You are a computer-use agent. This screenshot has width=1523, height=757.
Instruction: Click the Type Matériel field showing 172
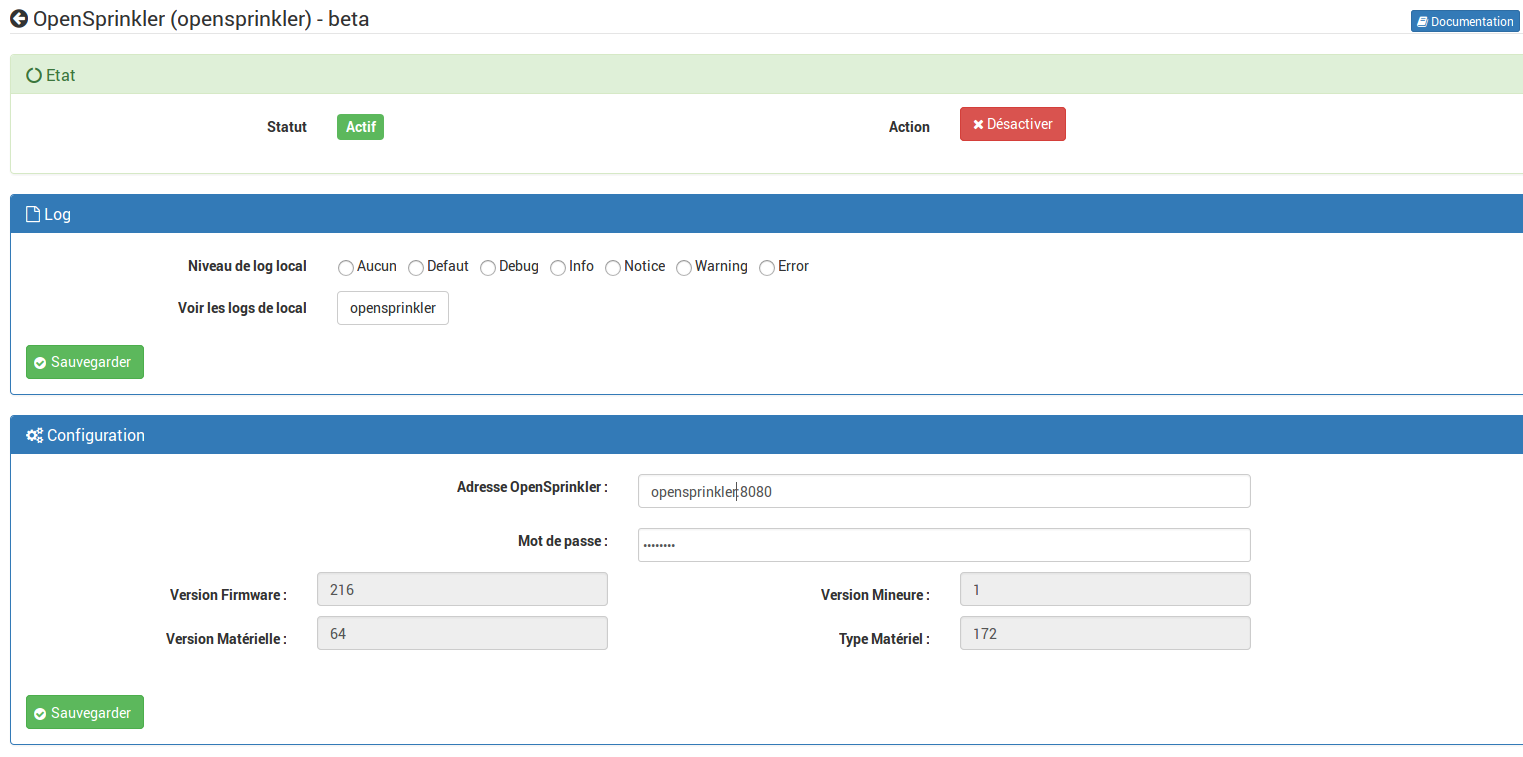[x=1105, y=633]
